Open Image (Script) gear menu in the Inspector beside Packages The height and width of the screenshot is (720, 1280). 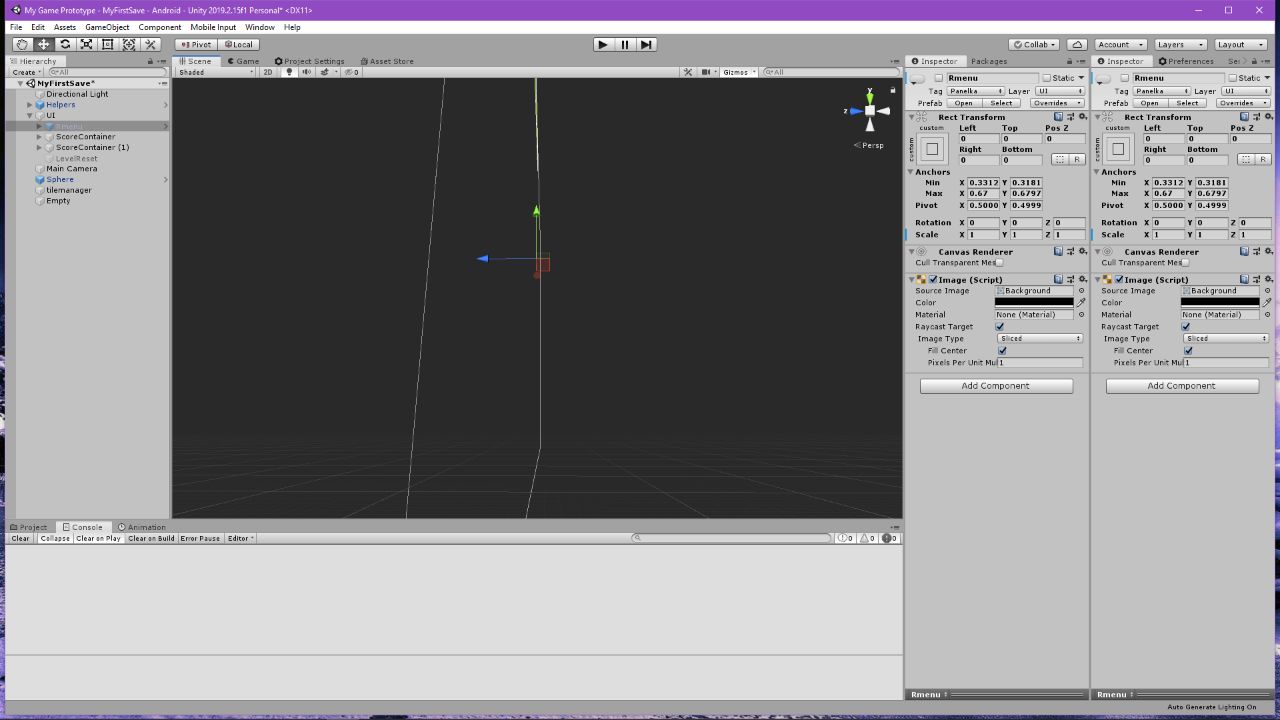tap(1082, 279)
